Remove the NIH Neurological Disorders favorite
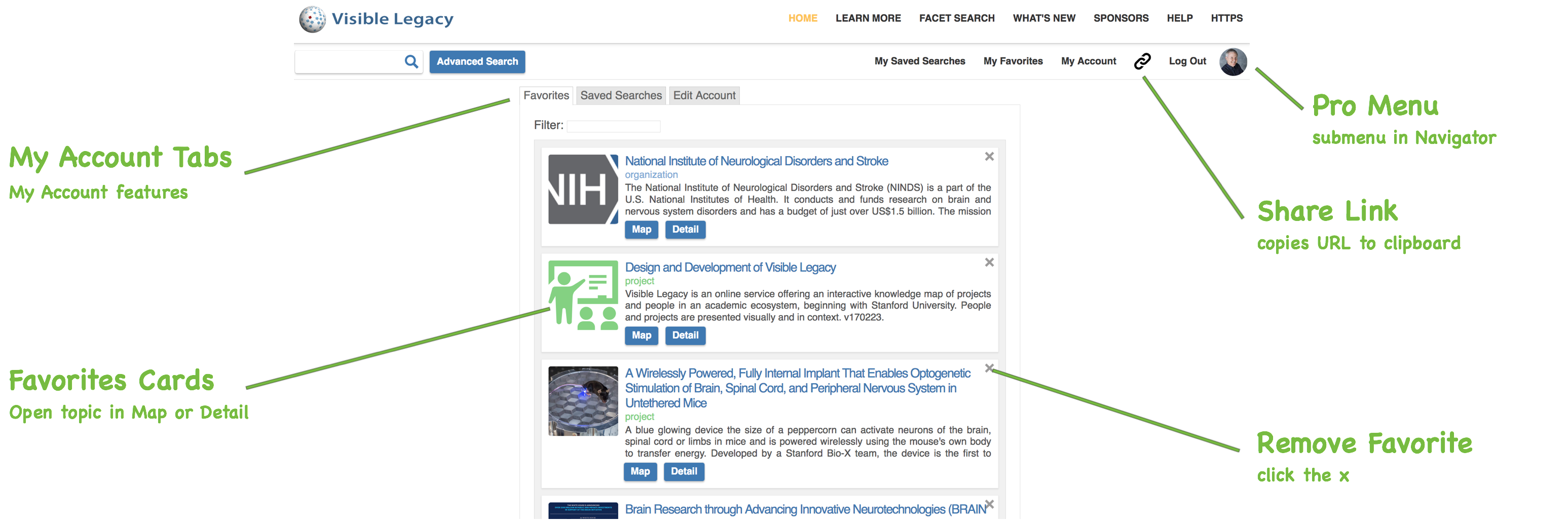 click(x=989, y=157)
